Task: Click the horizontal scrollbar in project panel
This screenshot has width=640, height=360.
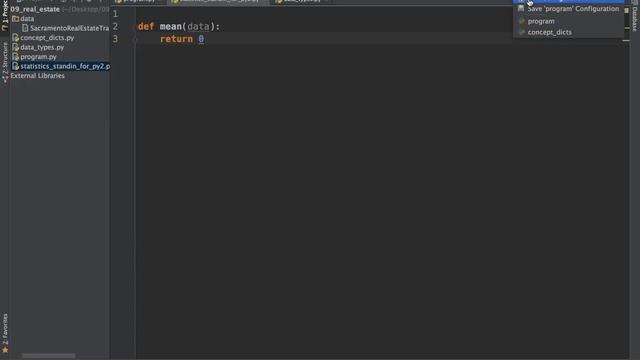Action: click(x=49, y=356)
